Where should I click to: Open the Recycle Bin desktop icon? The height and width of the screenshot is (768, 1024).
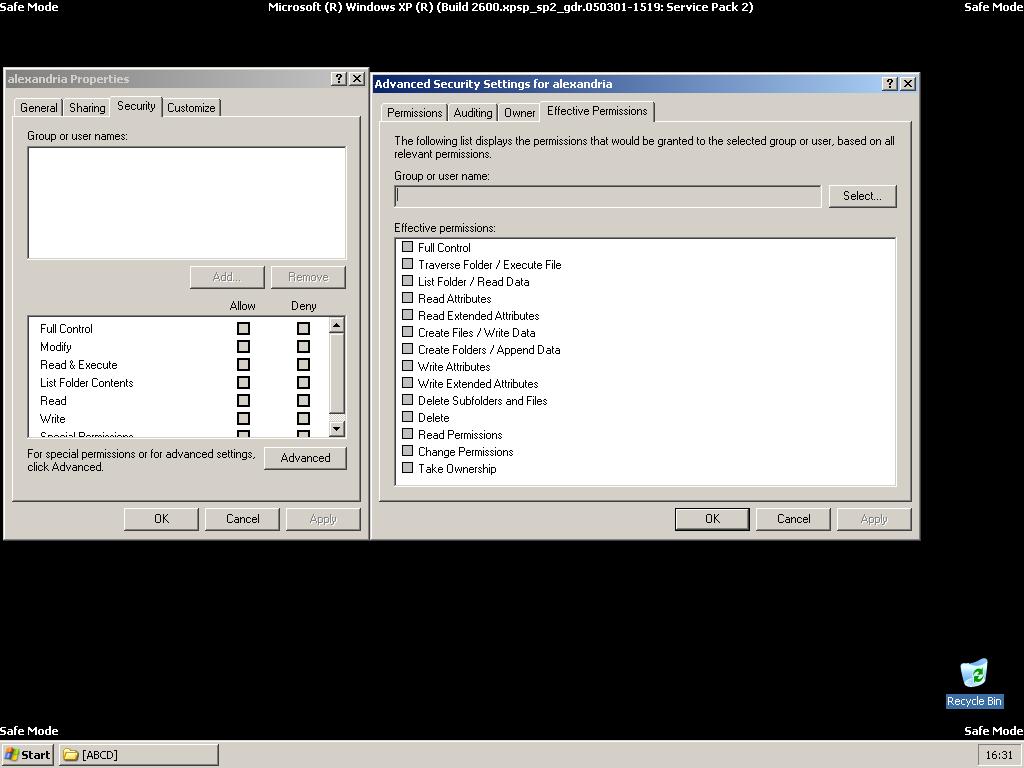[x=974, y=683]
